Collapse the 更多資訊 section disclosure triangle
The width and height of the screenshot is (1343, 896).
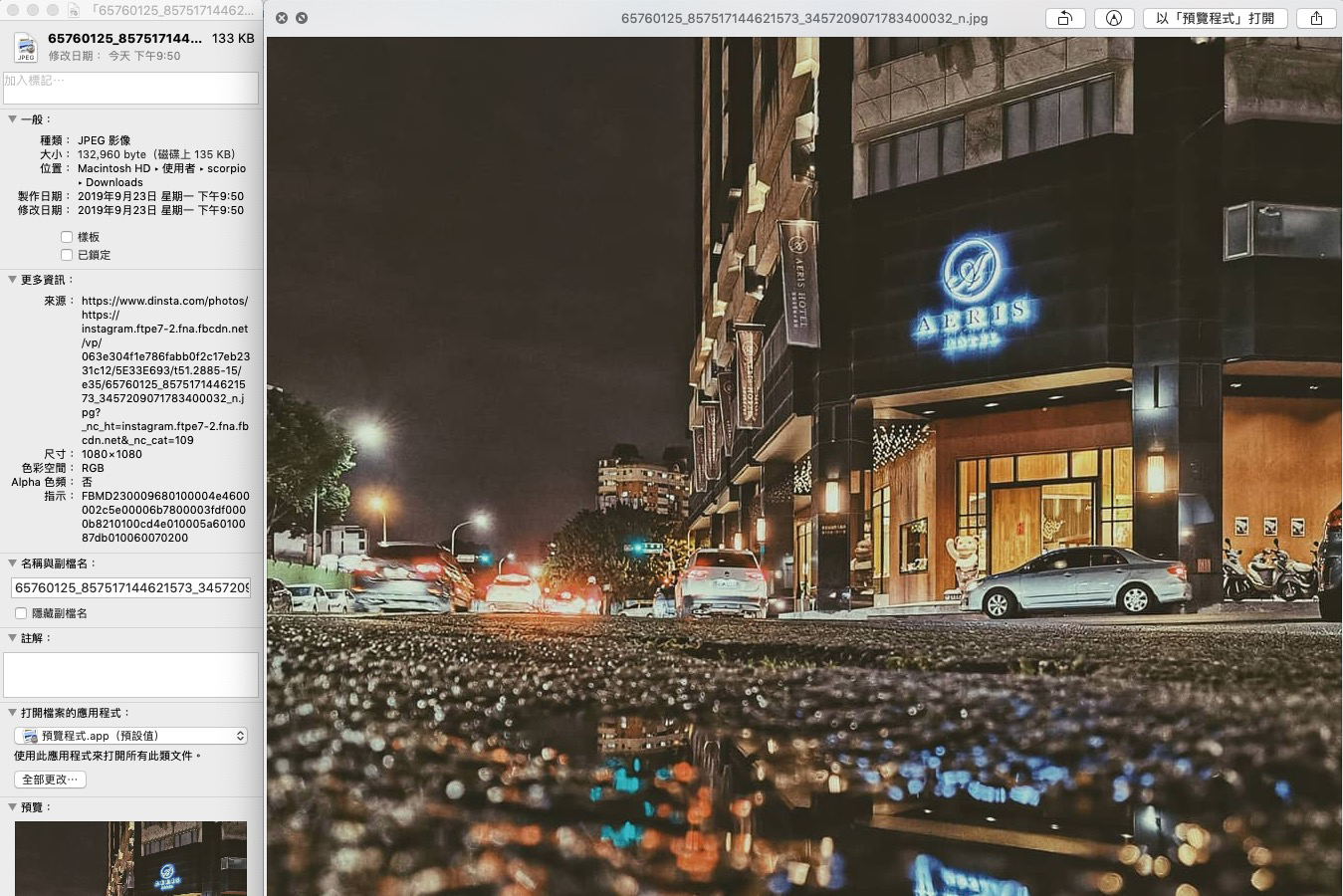point(10,280)
